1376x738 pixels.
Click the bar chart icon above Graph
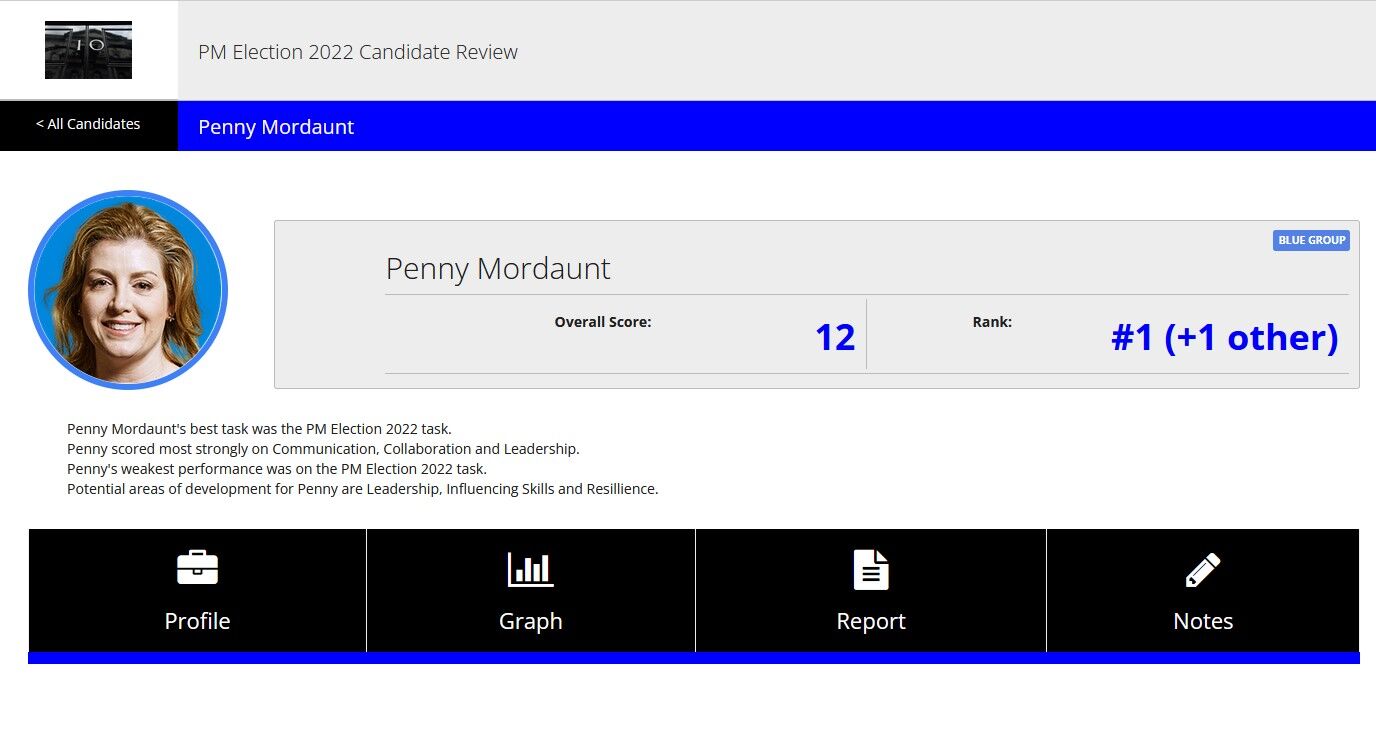tap(530, 569)
